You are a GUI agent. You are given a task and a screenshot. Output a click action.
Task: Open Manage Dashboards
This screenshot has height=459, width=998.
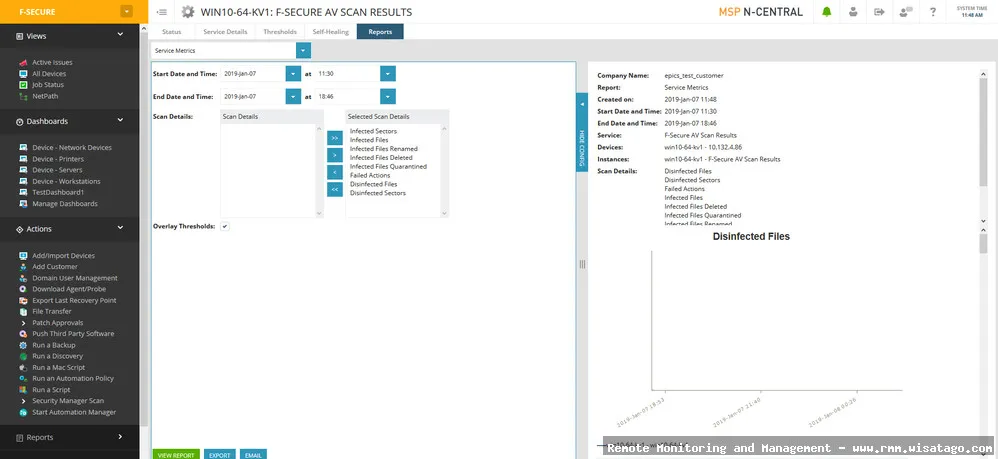point(65,204)
